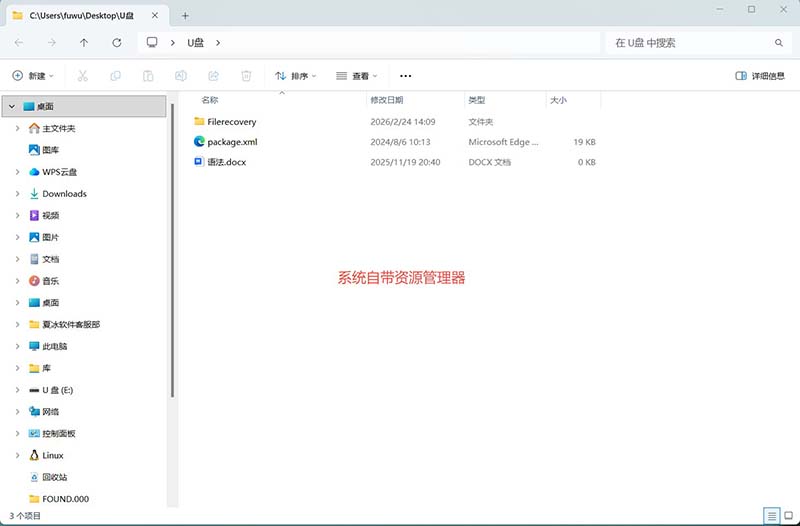The height and width of the screenshot is (526, 800).
Task: Click the search magnifier icon
Action: [779, 43]
